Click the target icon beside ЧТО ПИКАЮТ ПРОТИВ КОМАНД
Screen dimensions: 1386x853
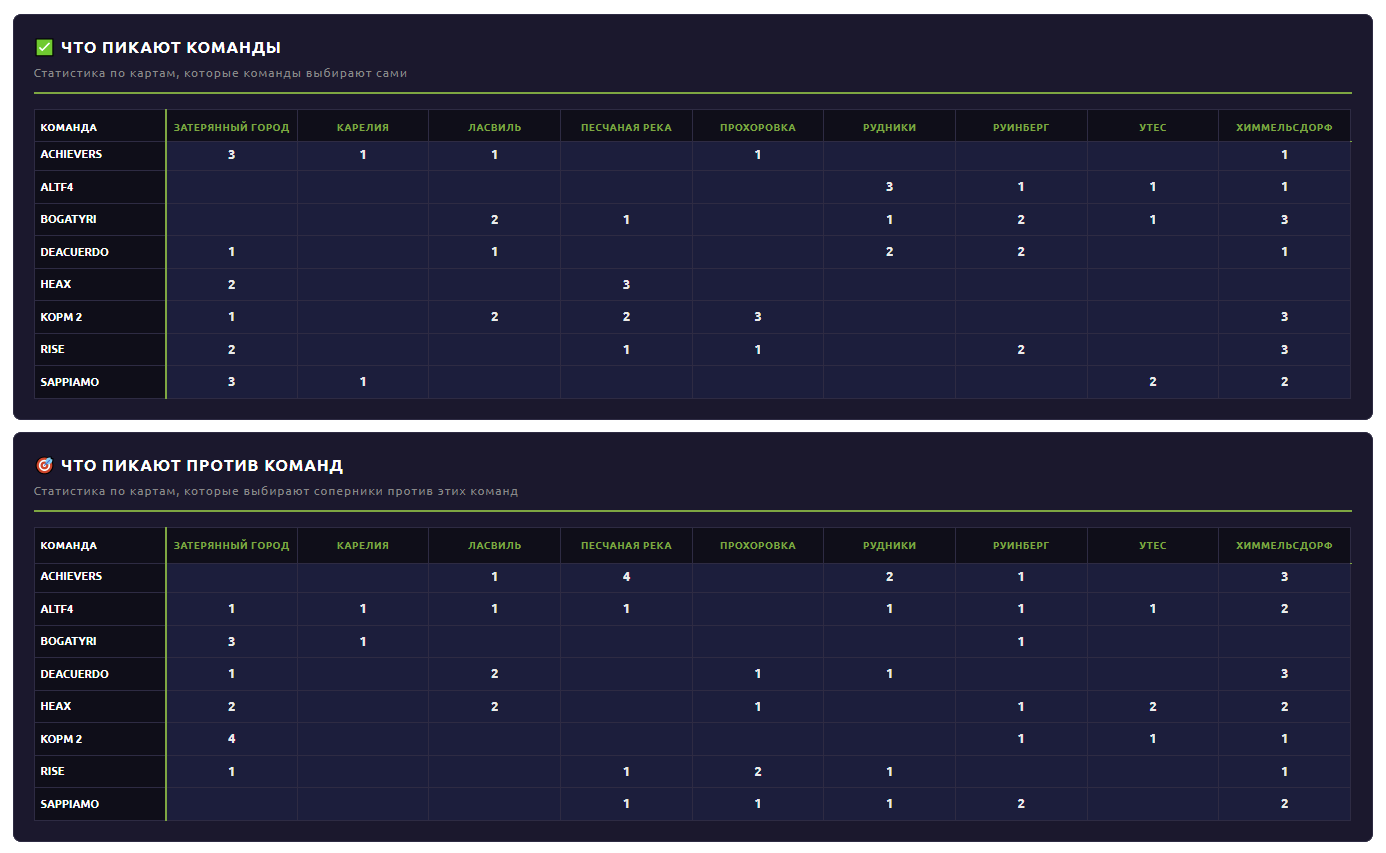[x=43, y=465]
